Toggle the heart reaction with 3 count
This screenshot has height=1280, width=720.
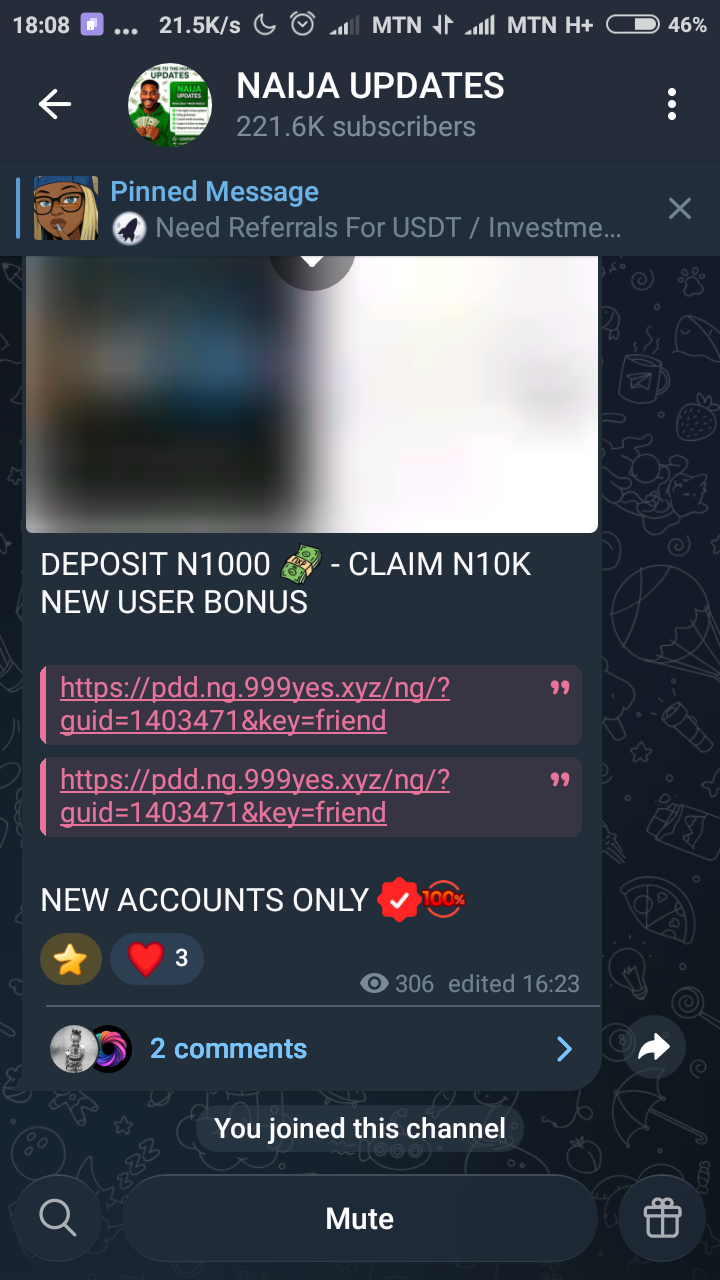click(157, 959)
